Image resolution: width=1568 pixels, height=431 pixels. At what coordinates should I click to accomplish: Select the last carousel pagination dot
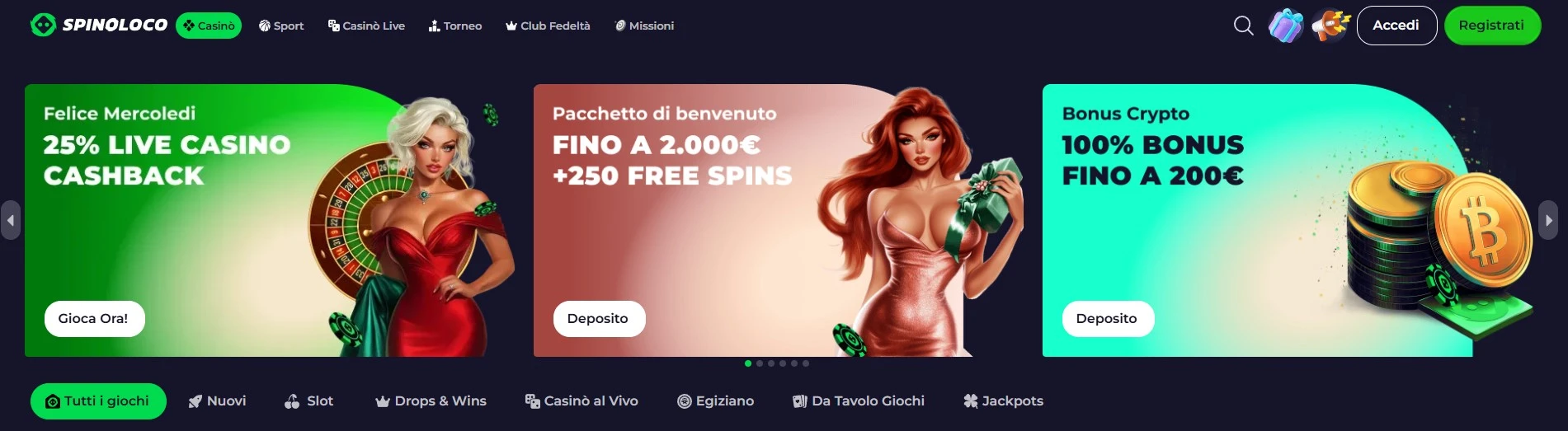[x=806, y=363]
